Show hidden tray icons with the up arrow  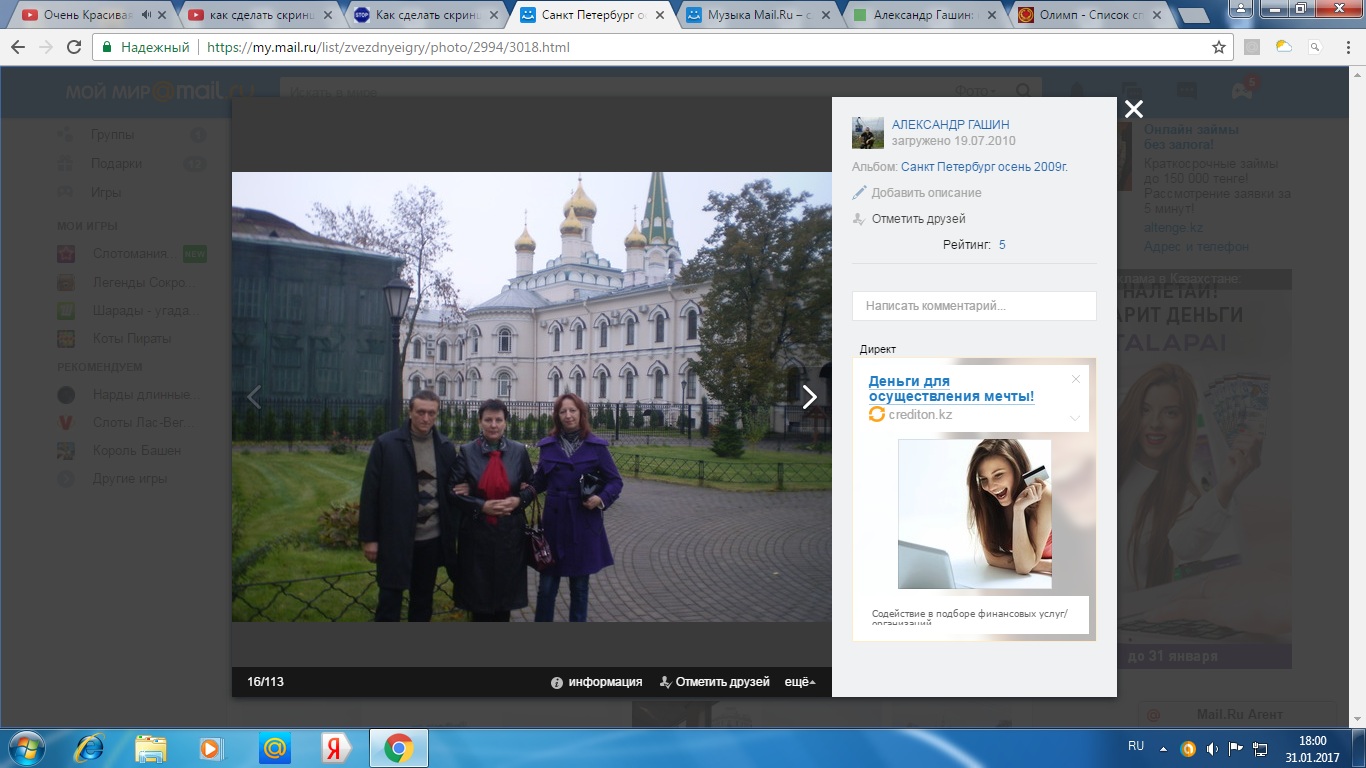[x=1163, y=748]
